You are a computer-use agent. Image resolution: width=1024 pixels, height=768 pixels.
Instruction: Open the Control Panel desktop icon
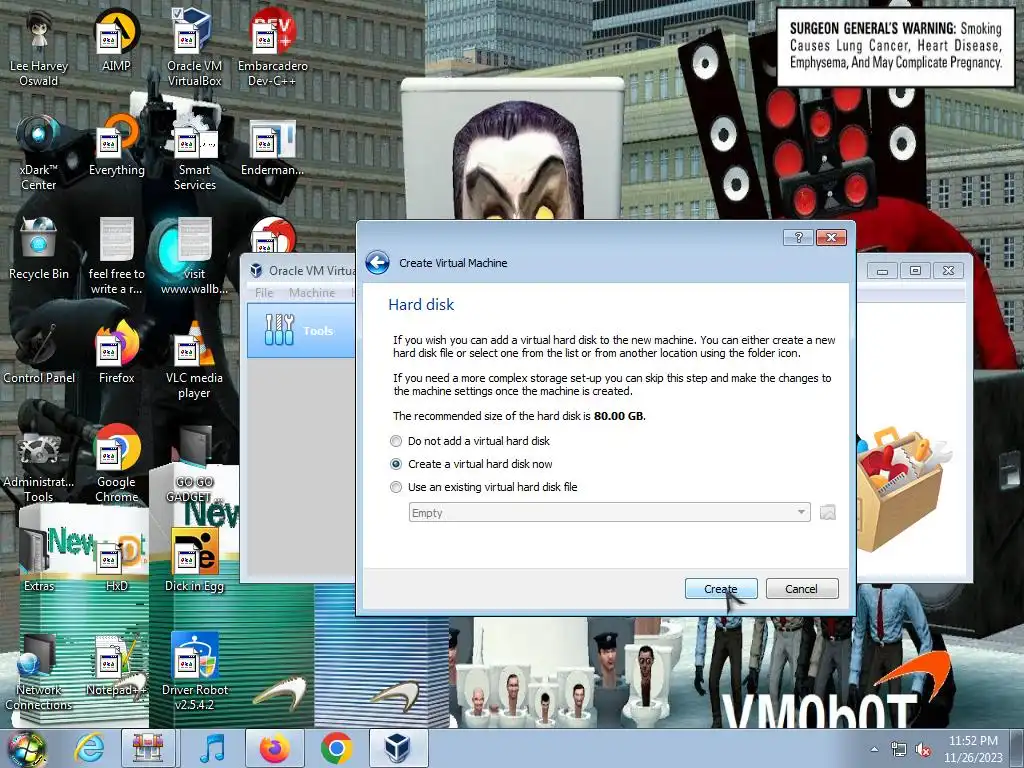point(39,354)
